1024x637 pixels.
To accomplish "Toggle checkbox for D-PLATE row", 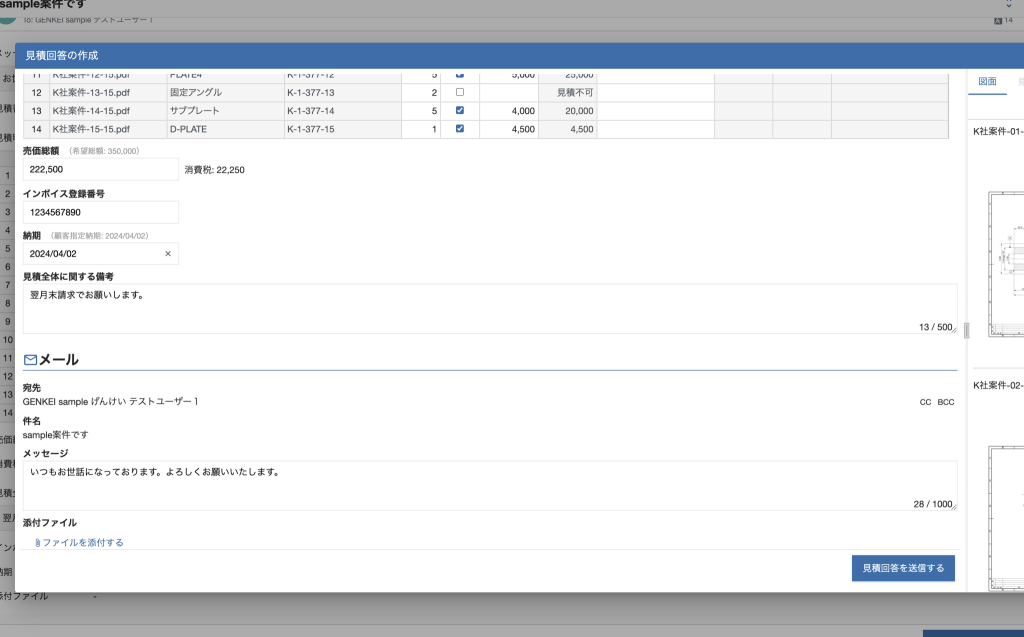I will [460, 129].
